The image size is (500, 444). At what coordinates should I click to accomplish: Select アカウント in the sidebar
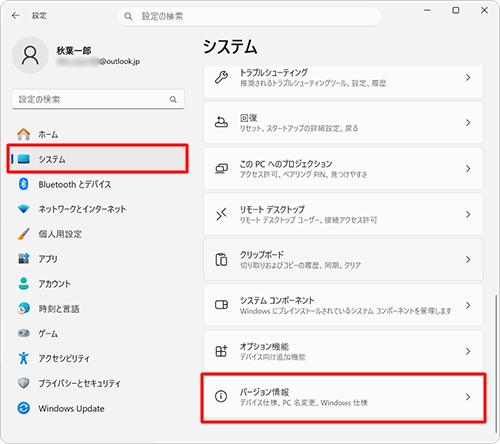98,283
